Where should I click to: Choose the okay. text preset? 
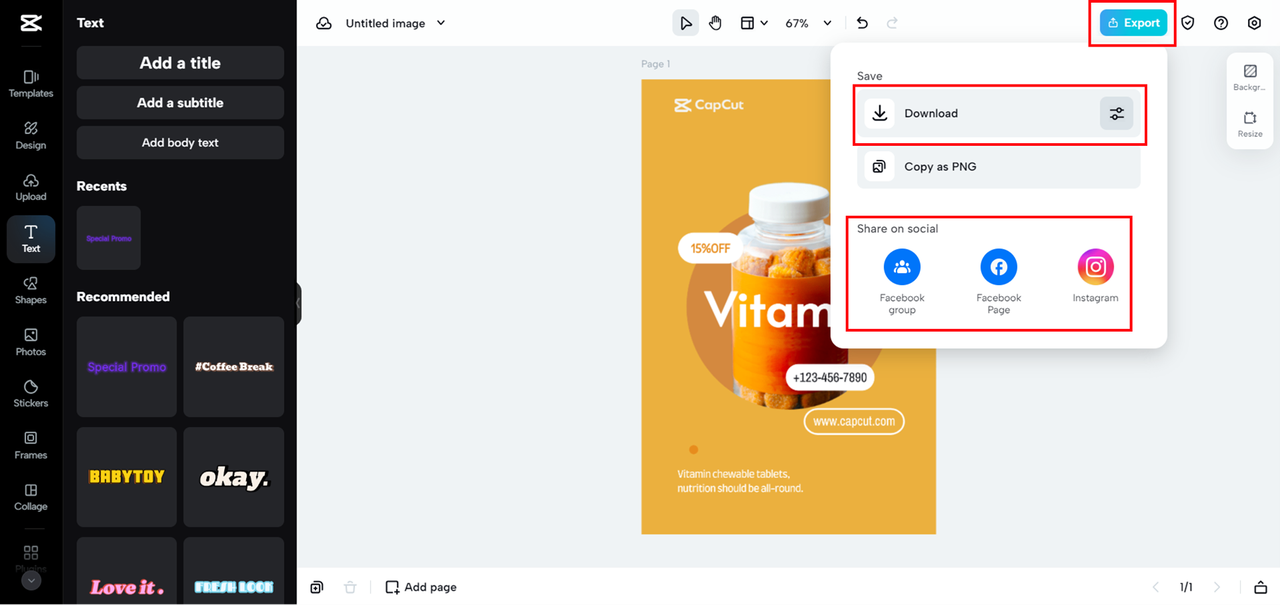click(x=234, y=477)
